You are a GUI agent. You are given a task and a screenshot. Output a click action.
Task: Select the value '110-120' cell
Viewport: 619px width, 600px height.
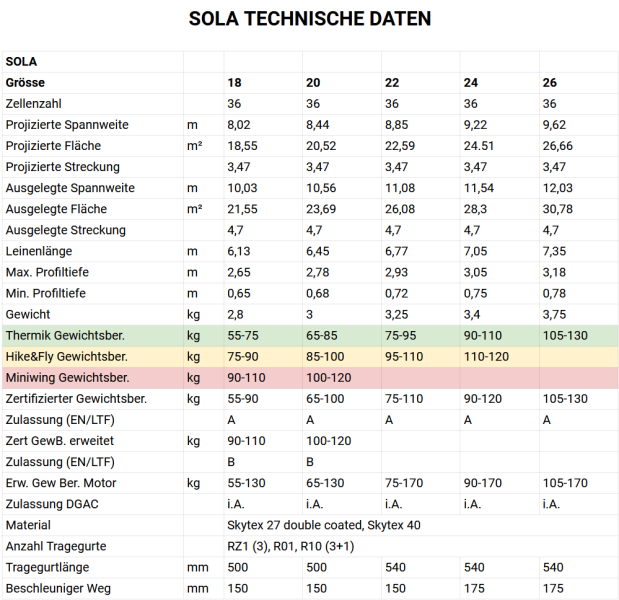click(x=486, y=356)
